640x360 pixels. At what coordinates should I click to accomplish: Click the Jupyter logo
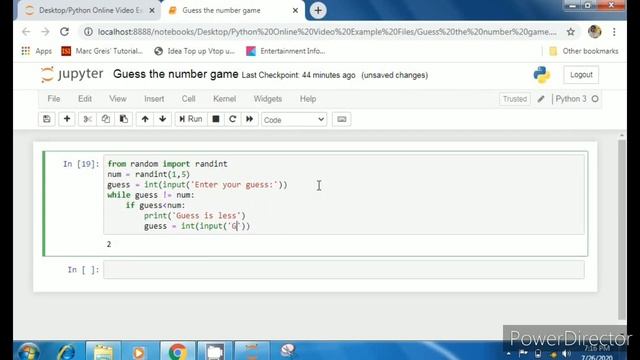(72, 74)
